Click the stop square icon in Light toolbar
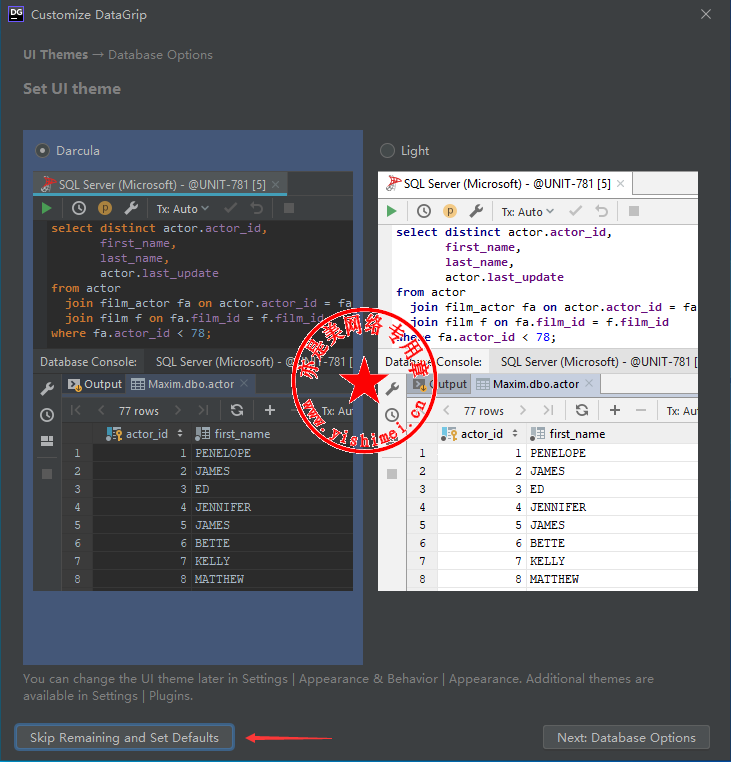The image size is (731, 762). [634, 211]
